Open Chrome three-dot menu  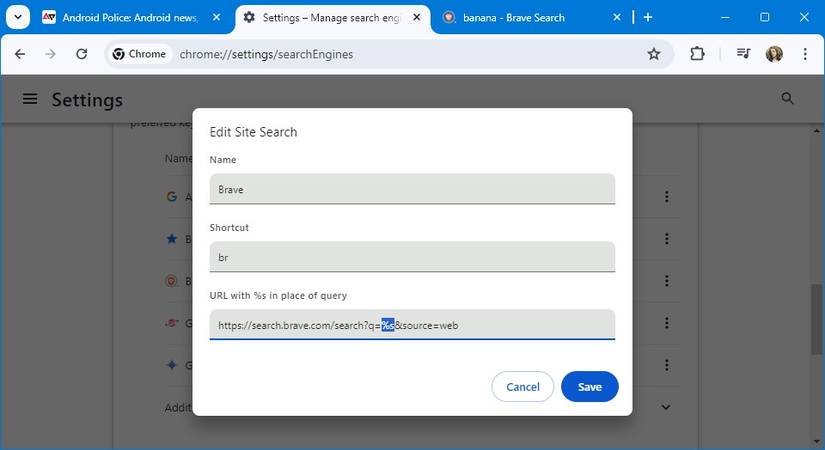click(x=805, y=54)
